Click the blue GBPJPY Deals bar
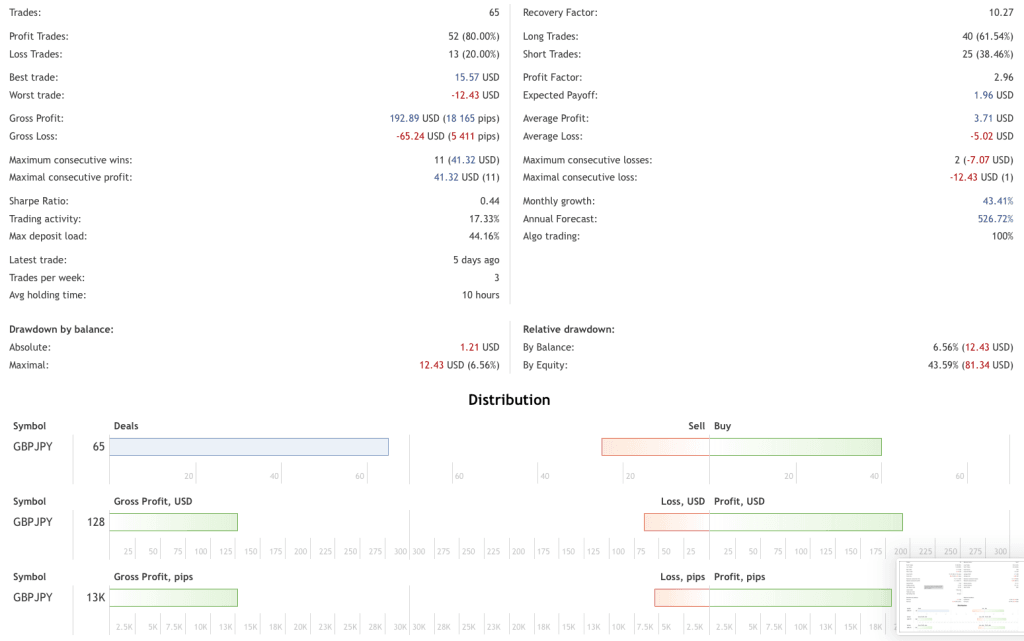The width and height of the screenshot is (1024, 641). 249,447
